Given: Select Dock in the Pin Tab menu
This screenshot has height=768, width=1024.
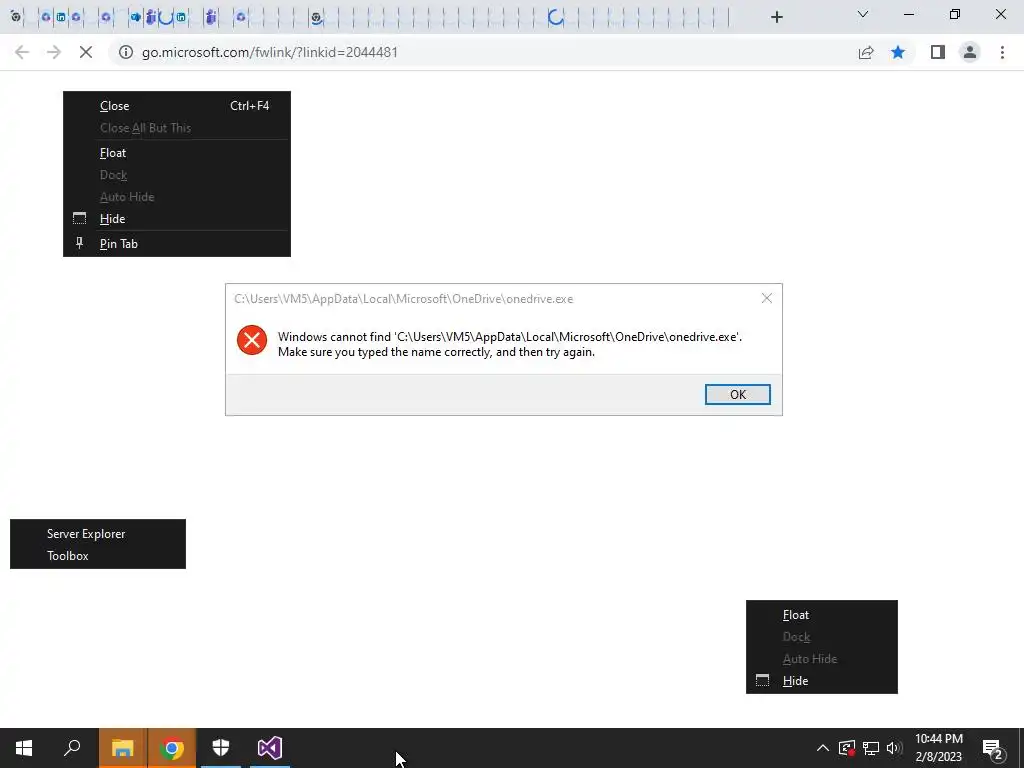Looking at the screenshot, I should [x=177, y=175].
